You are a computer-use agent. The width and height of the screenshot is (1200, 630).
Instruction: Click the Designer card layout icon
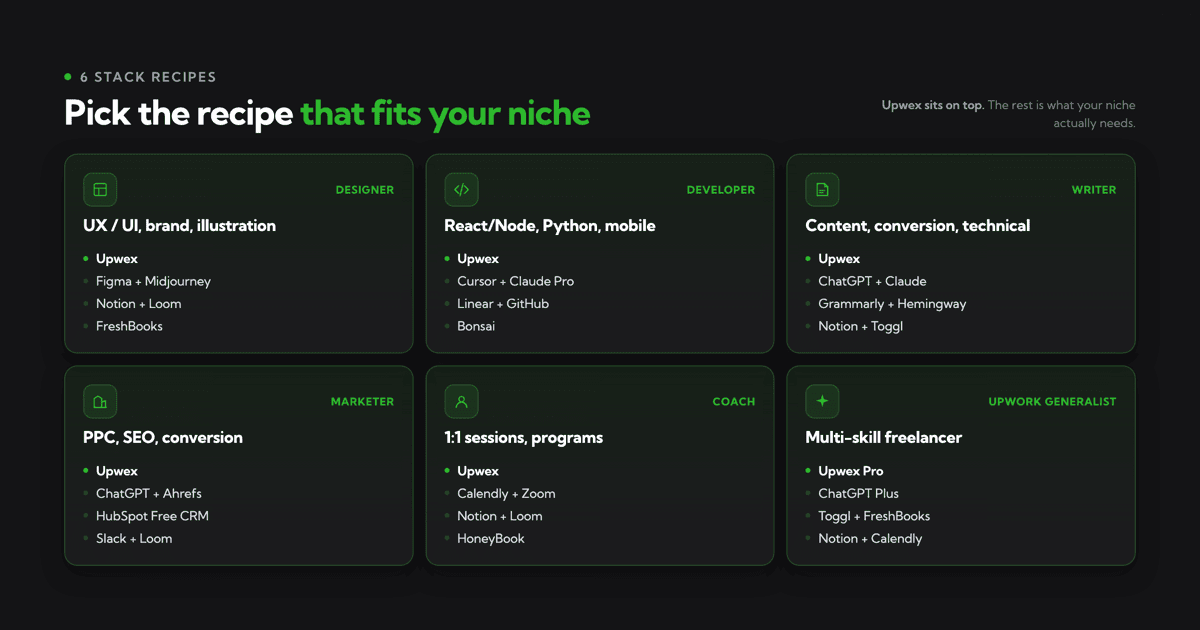point(100,190)
